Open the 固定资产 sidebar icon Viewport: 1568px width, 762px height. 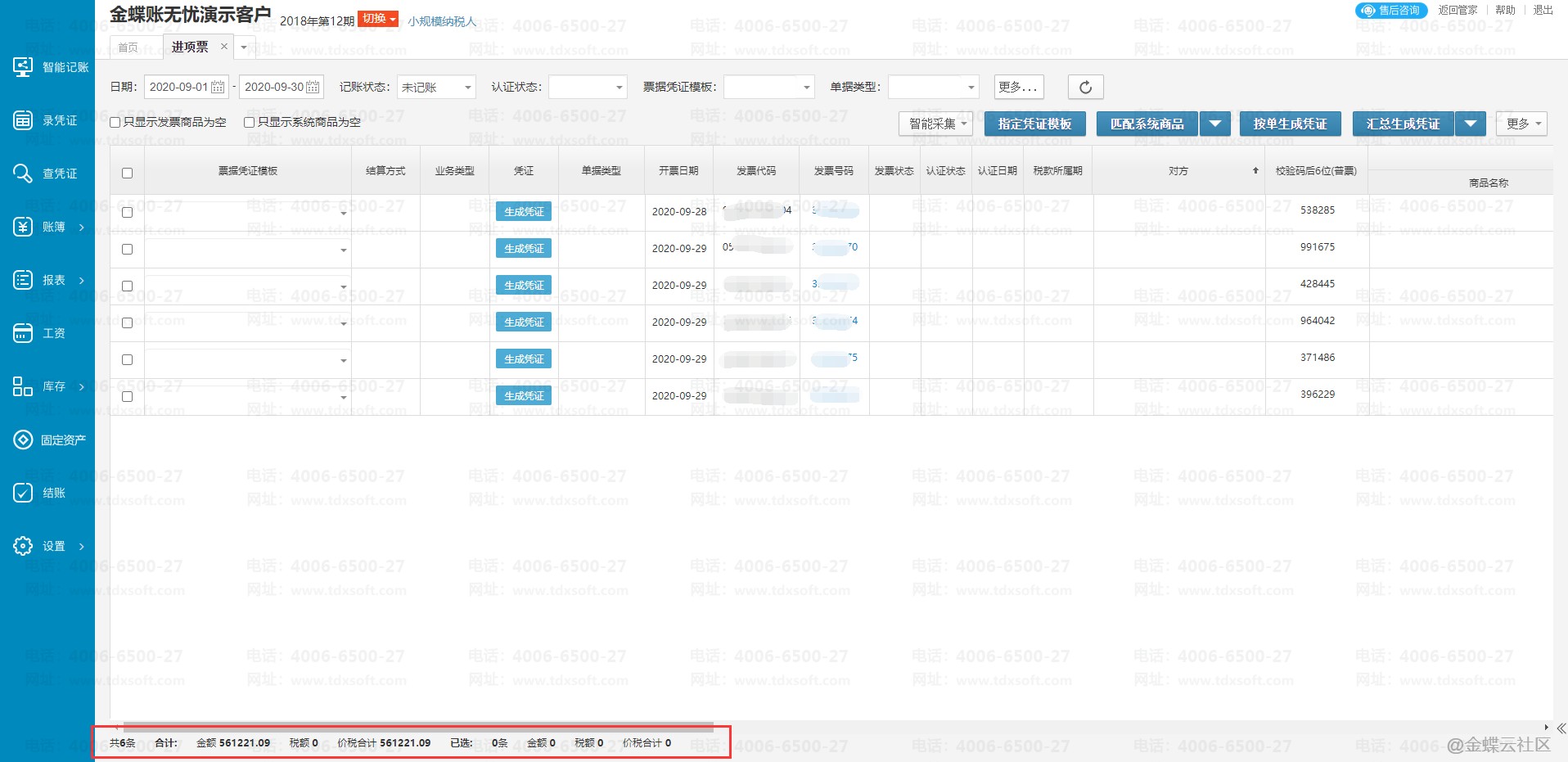tap(23, 440)
